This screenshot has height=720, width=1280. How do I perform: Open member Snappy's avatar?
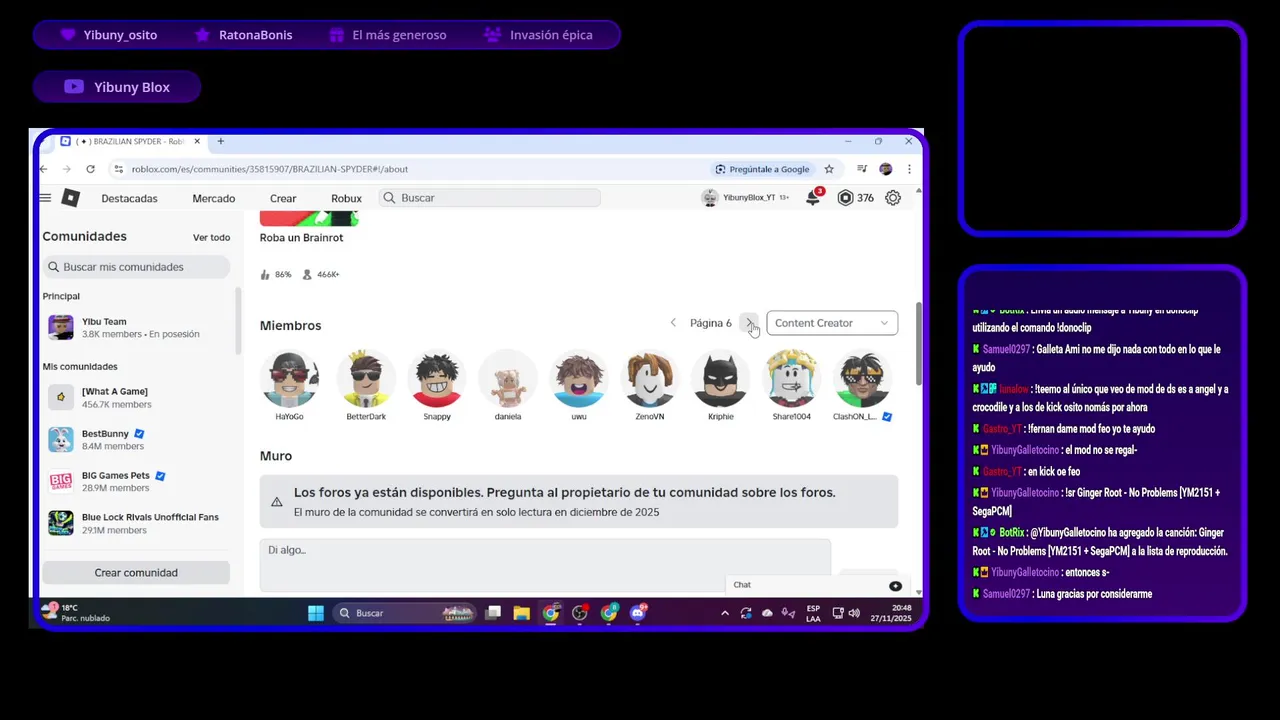click(x=437, y=379)
